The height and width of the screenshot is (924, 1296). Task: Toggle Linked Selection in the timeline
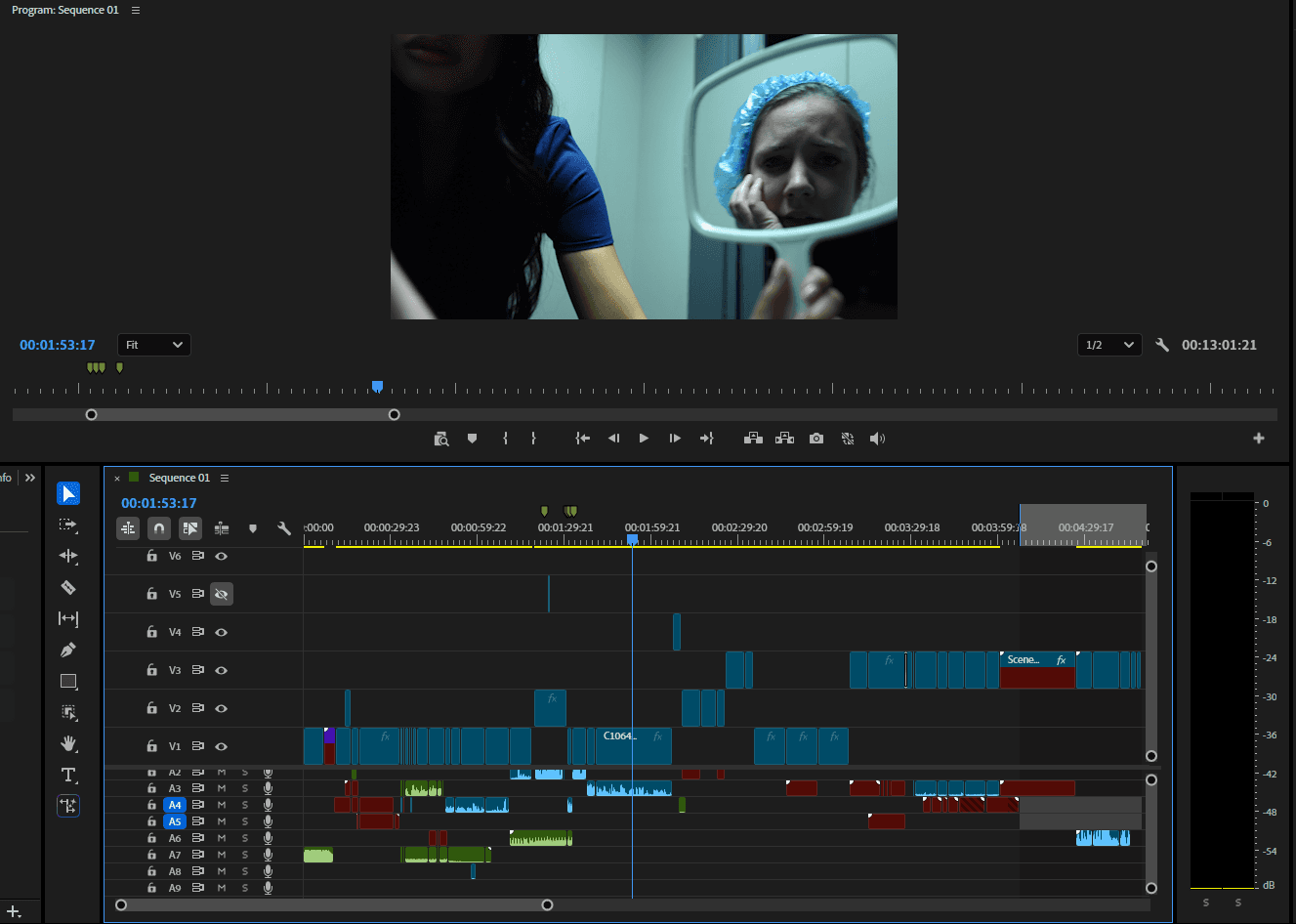tap(190, 528)
